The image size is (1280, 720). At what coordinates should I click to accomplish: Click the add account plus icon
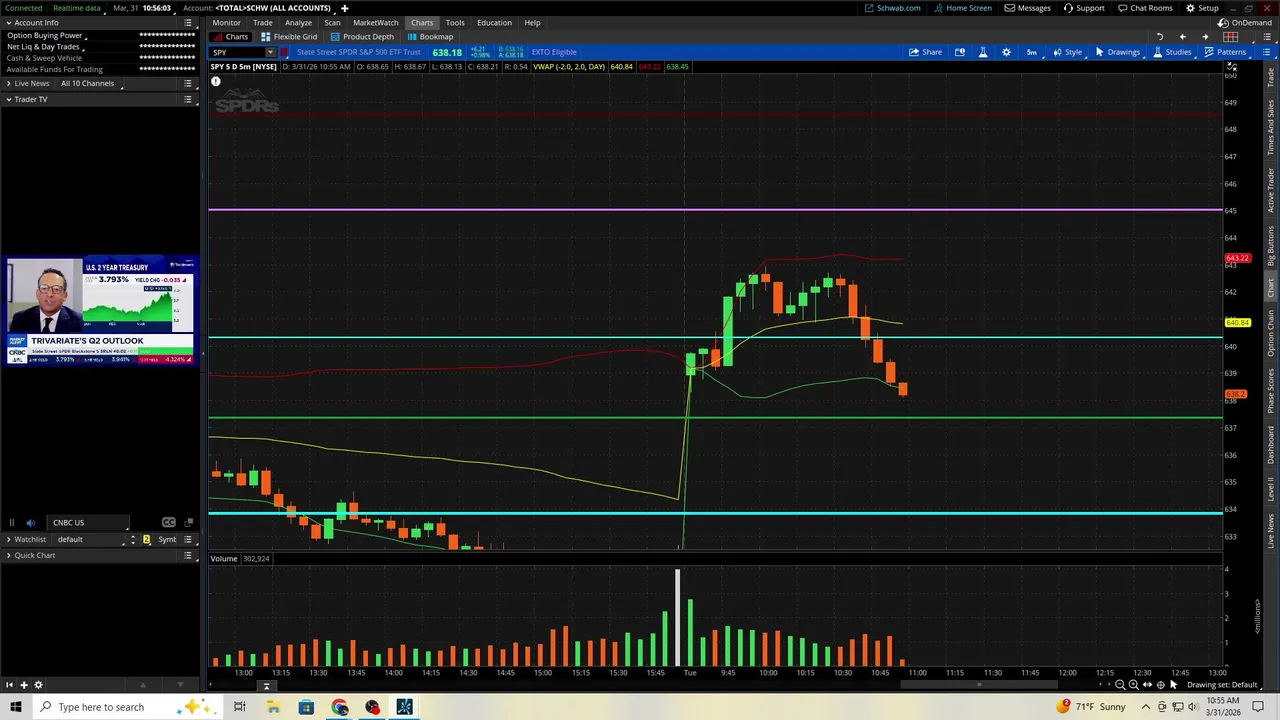[x=344, y=8]
